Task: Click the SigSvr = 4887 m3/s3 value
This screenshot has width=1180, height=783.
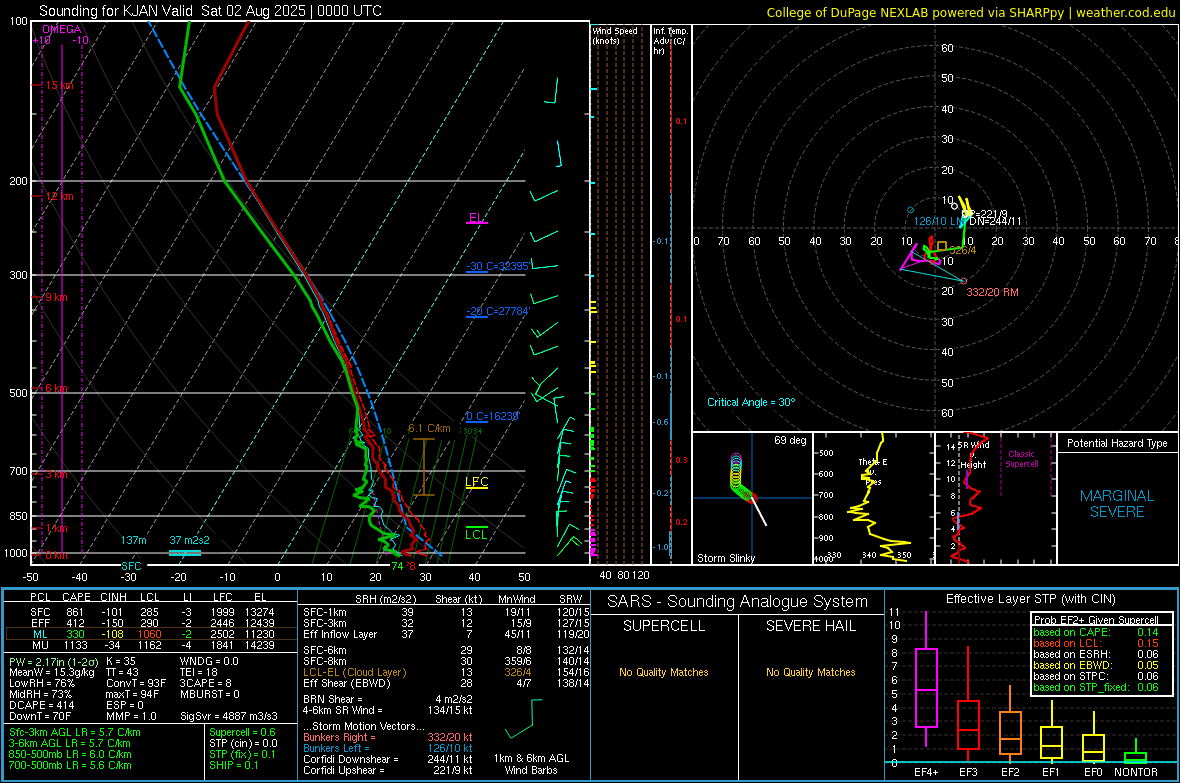Action: click(x=229, y=716)
